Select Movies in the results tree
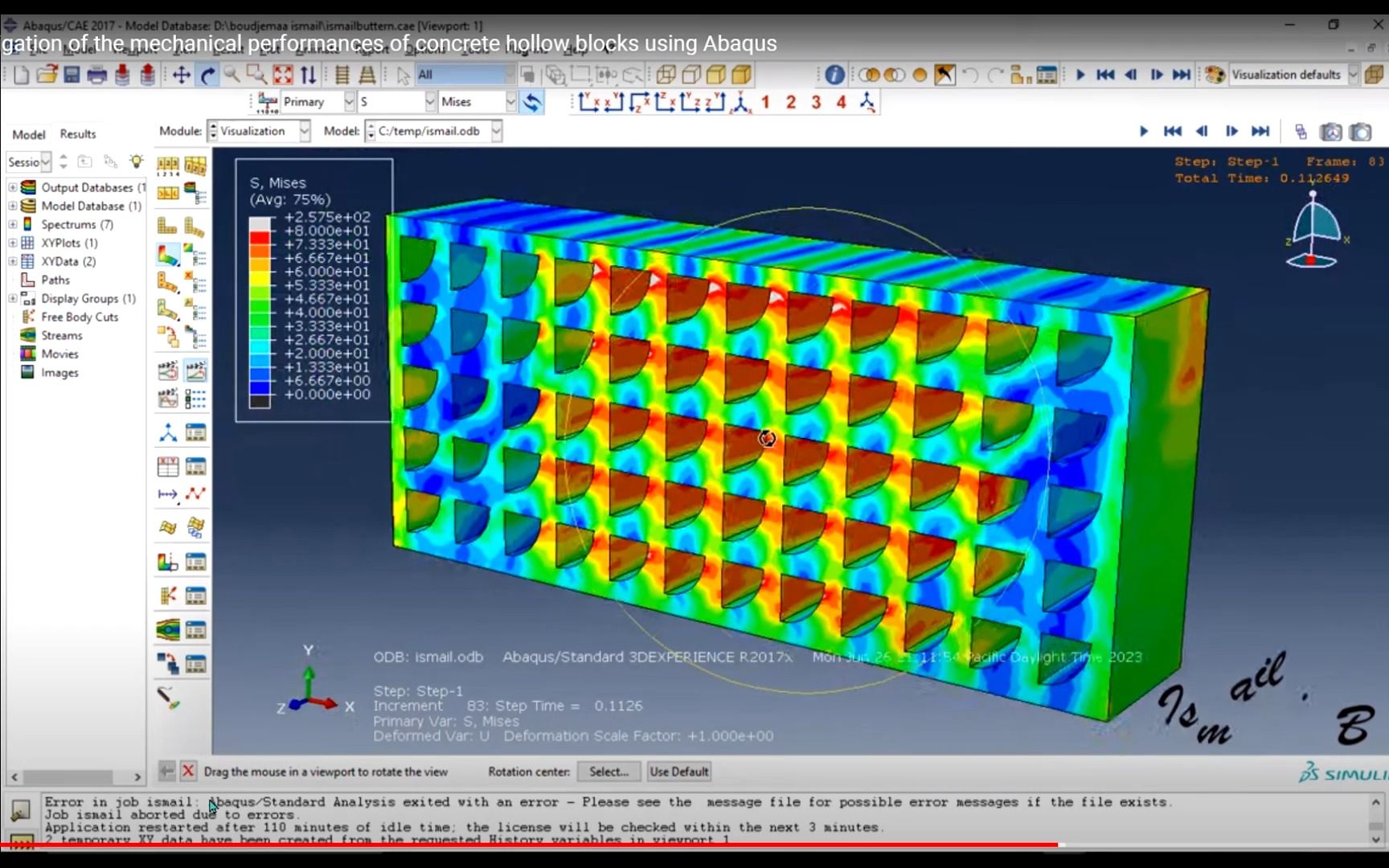The image size is (1389, 868). 59,354
